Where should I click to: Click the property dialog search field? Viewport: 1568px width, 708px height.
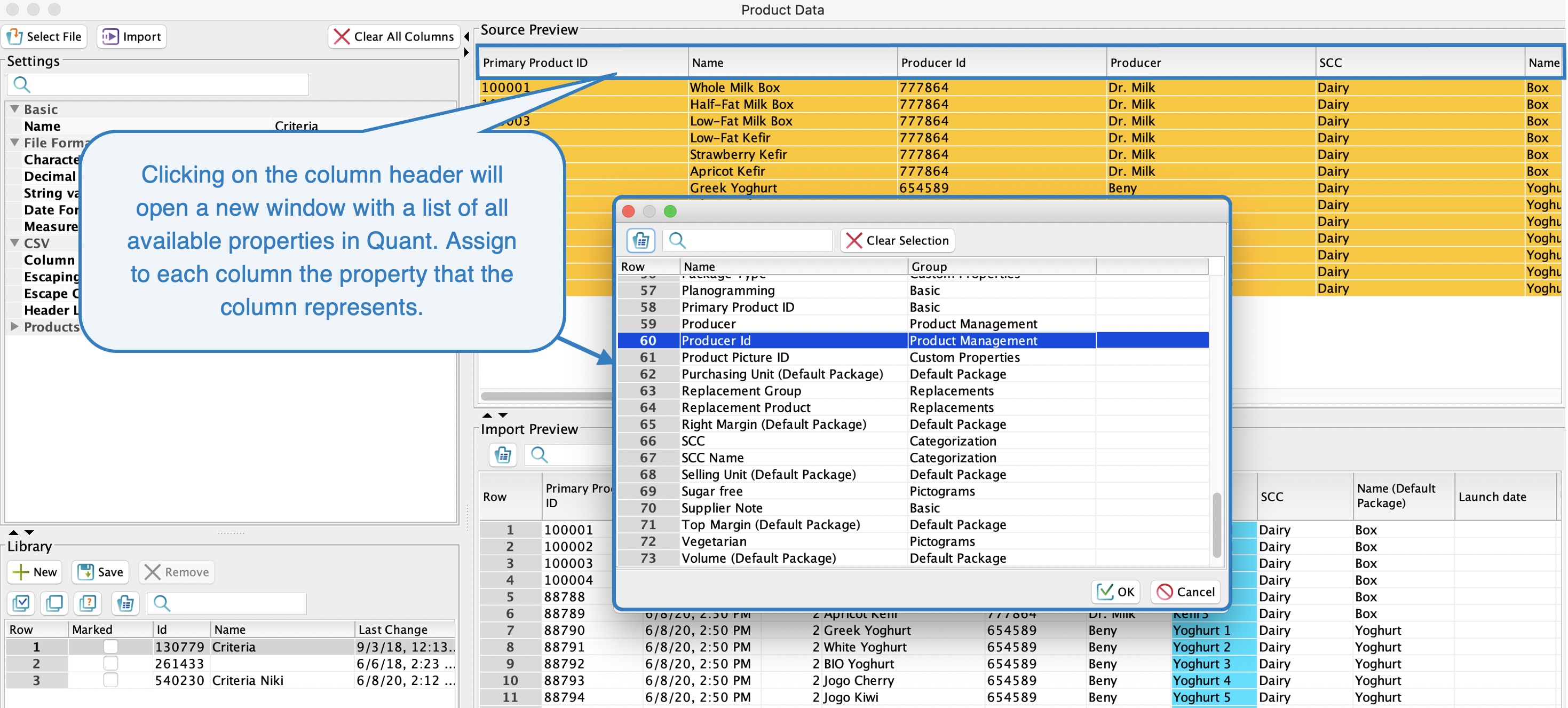(x=748, y=240)
